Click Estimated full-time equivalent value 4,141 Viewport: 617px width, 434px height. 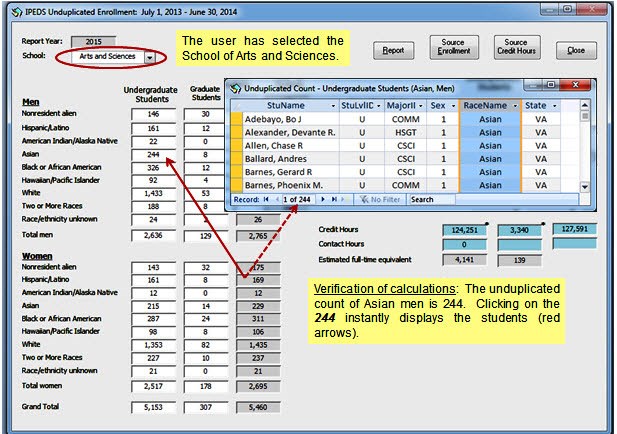click(x=464, y=260)
